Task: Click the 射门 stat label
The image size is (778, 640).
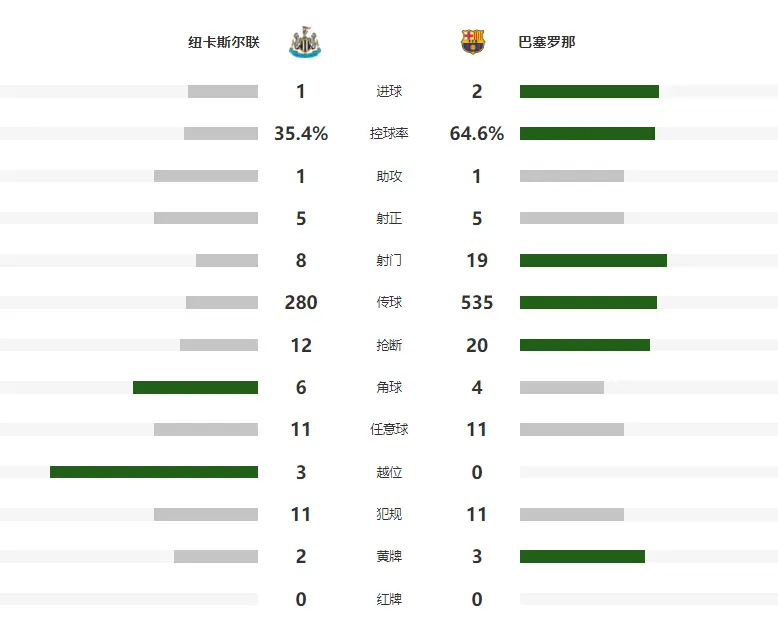Action: (x=389, y=261)
